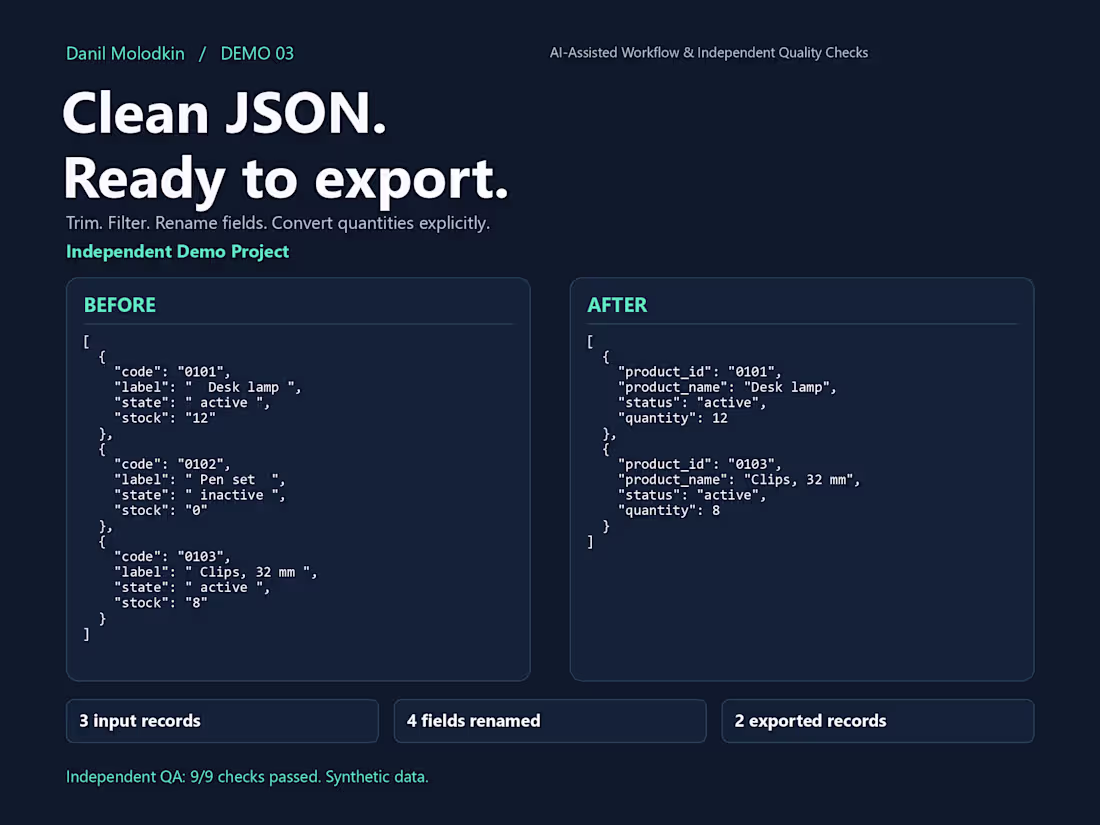Image resolution: width=1100 pixels, height=825 pixels.
Task: Click the 3 input records card
Action: pos(222,721)
